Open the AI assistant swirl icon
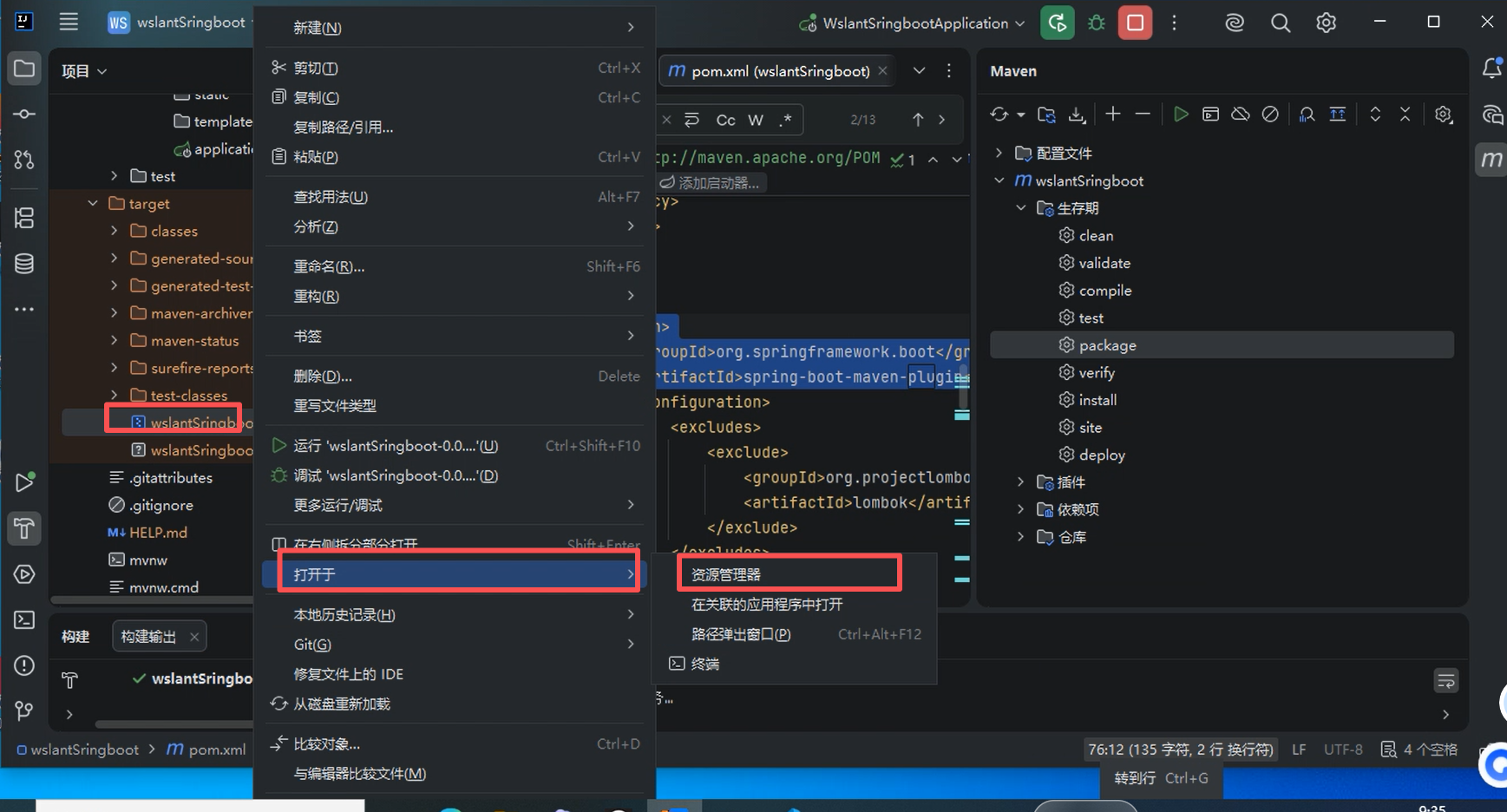 pyautogui.click(x=1235, y=23)
